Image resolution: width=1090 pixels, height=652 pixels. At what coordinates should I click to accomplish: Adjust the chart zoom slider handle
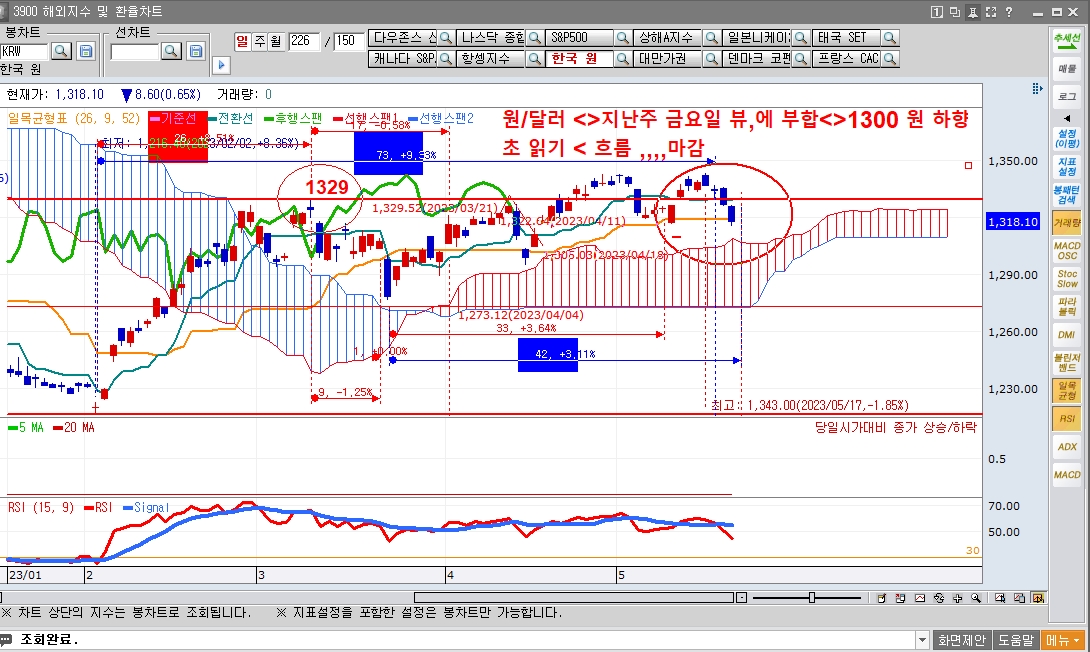point(811,598)
